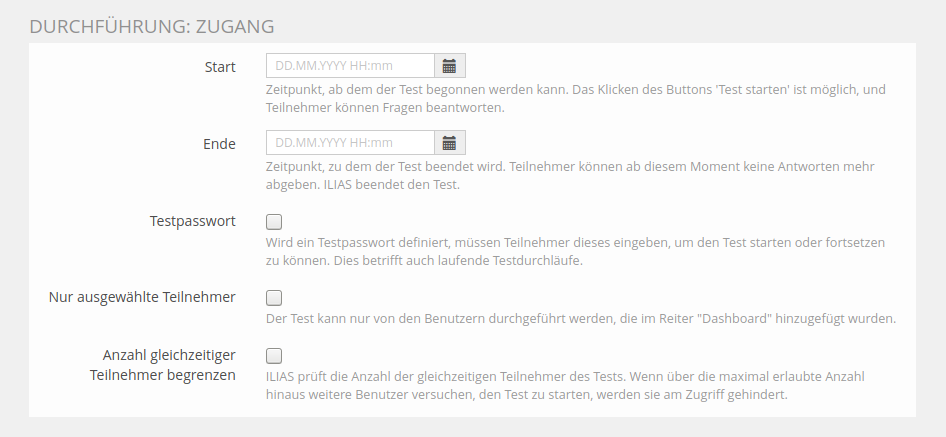Focus the Start date-time input field
The height and width of the screenshot is (437, 946).
(x=350, y=66)
